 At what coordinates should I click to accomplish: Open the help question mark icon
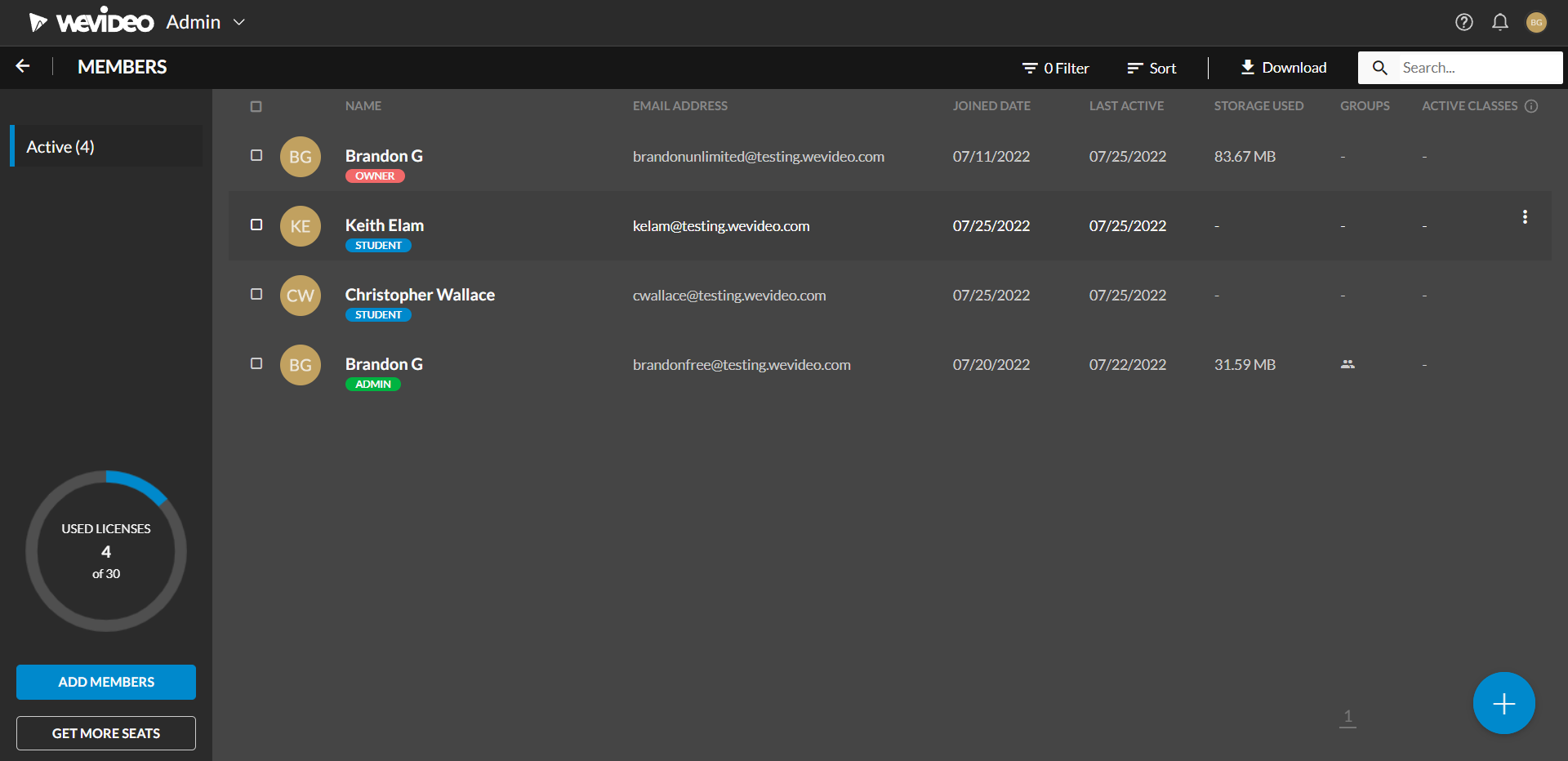[x=1464, y=22]
